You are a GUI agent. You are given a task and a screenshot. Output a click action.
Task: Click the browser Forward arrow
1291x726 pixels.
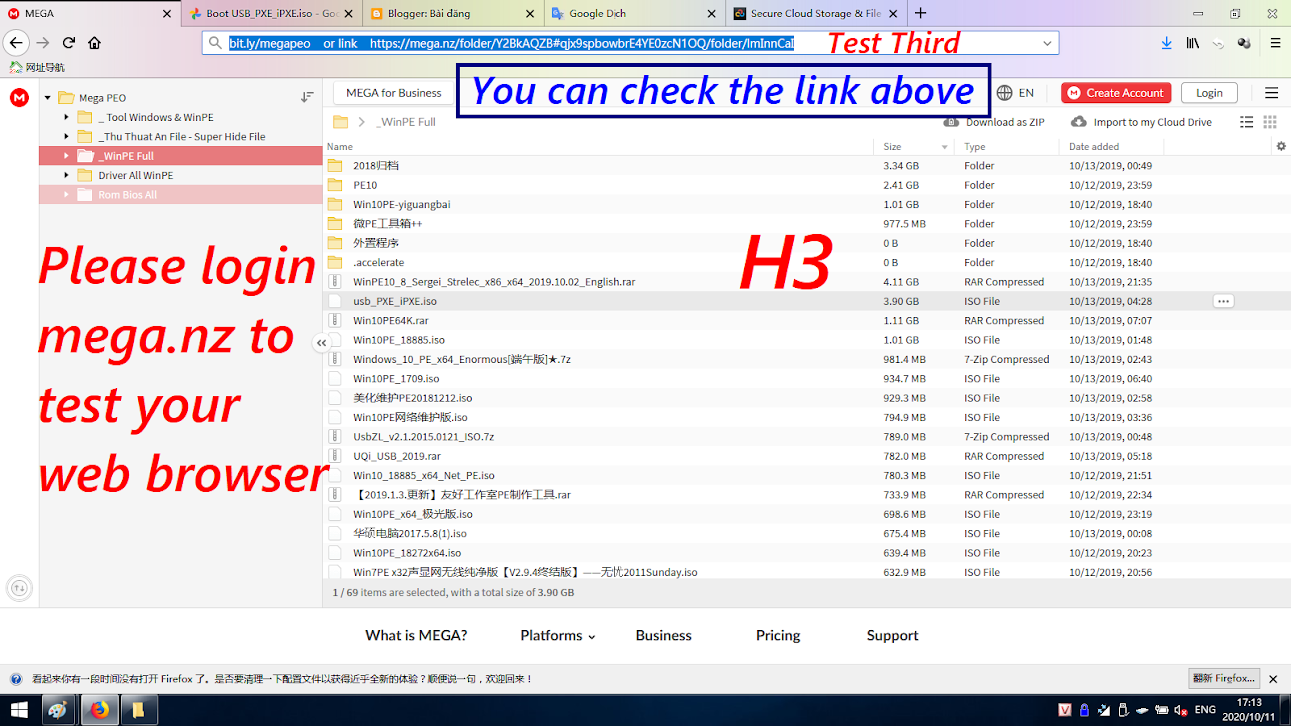coord(42,43)
